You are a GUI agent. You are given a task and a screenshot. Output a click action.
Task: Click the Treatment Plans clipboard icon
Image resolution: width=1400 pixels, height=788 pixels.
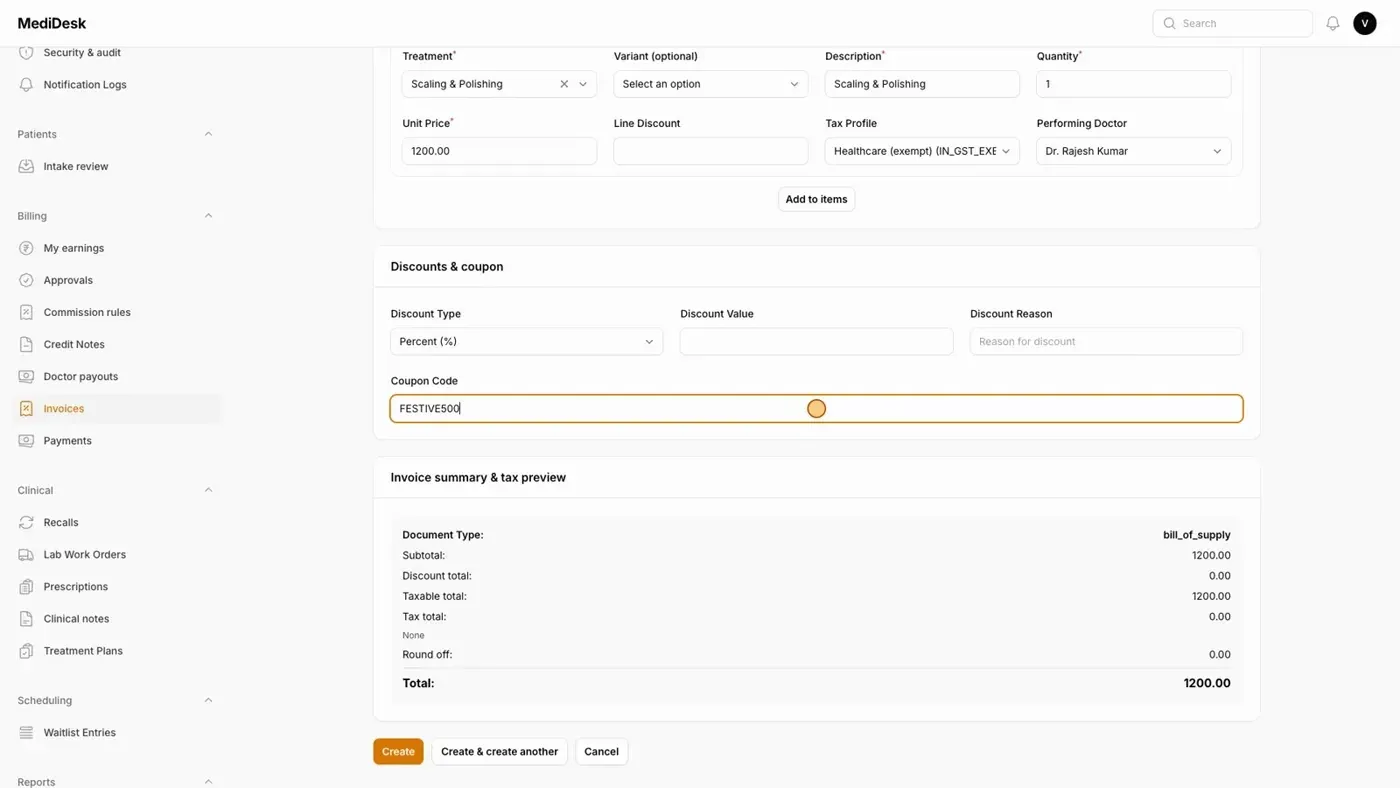(x=26, y=650)
